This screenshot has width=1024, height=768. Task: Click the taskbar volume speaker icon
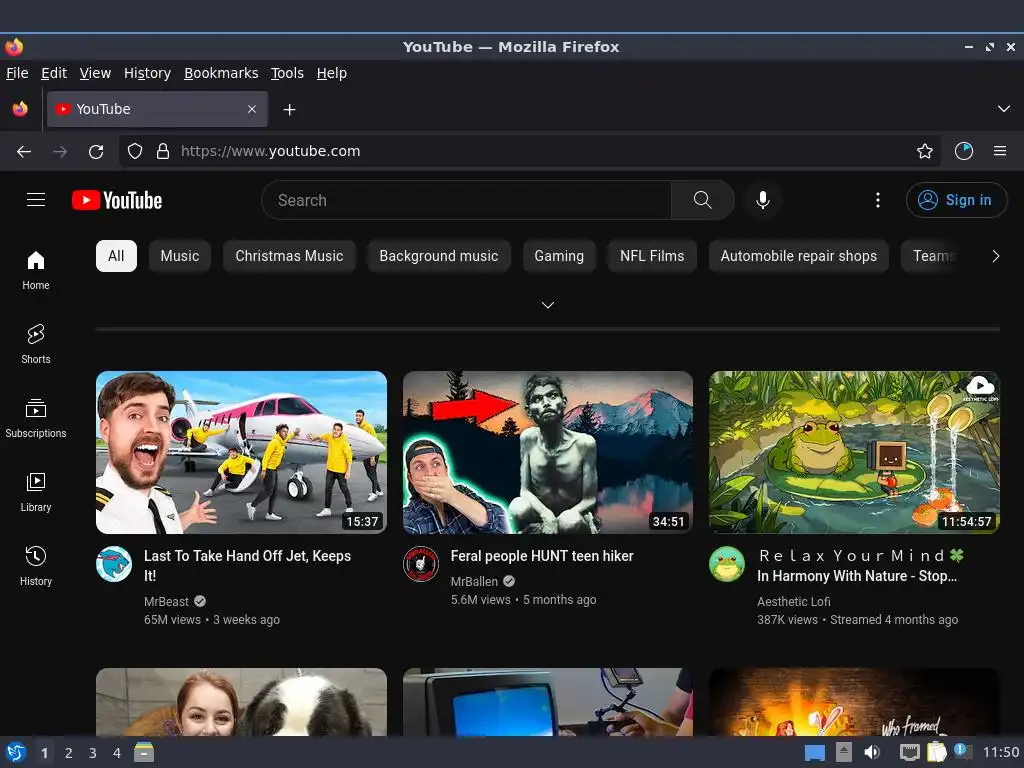tap(872, 752)
